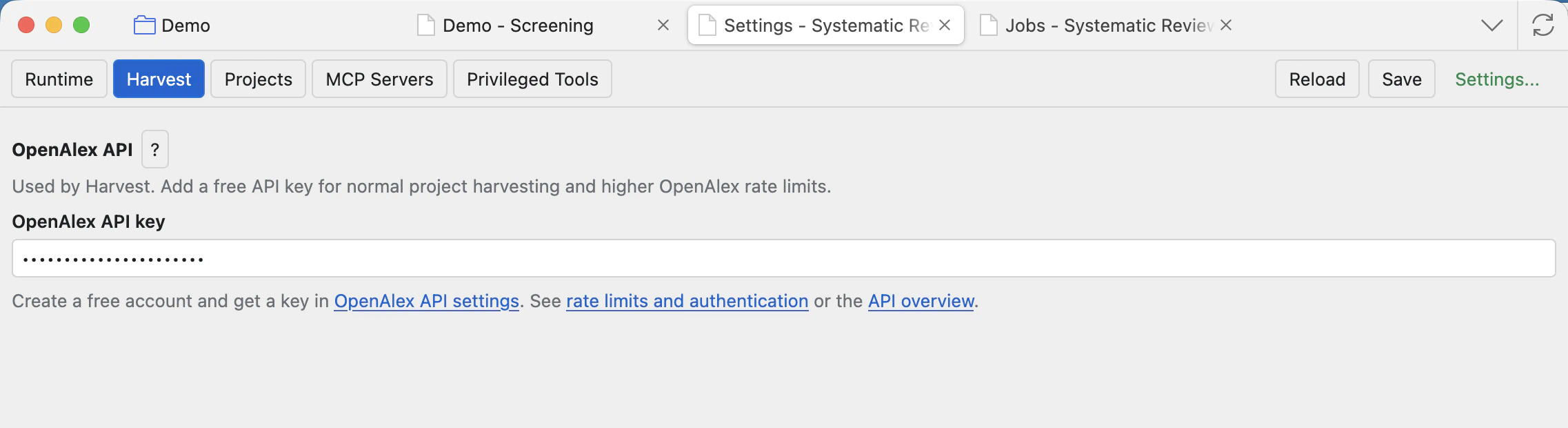Click the refresh arrows icon at top right
Image resolution: width=1568 pixels, height=428 pixels.
(1543, 26)
